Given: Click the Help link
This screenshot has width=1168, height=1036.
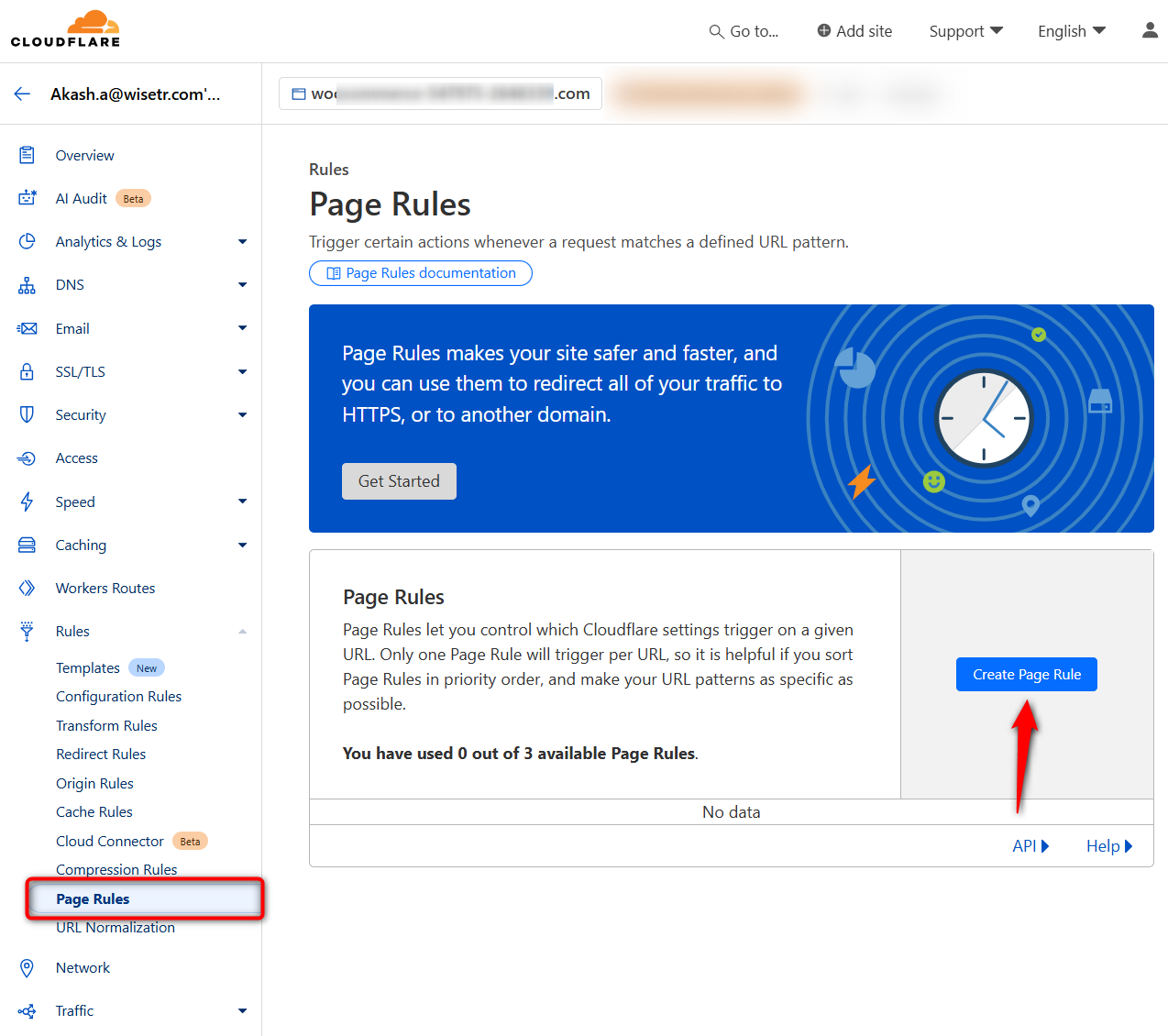Looking at the screenshot, I should (1109, 846).
